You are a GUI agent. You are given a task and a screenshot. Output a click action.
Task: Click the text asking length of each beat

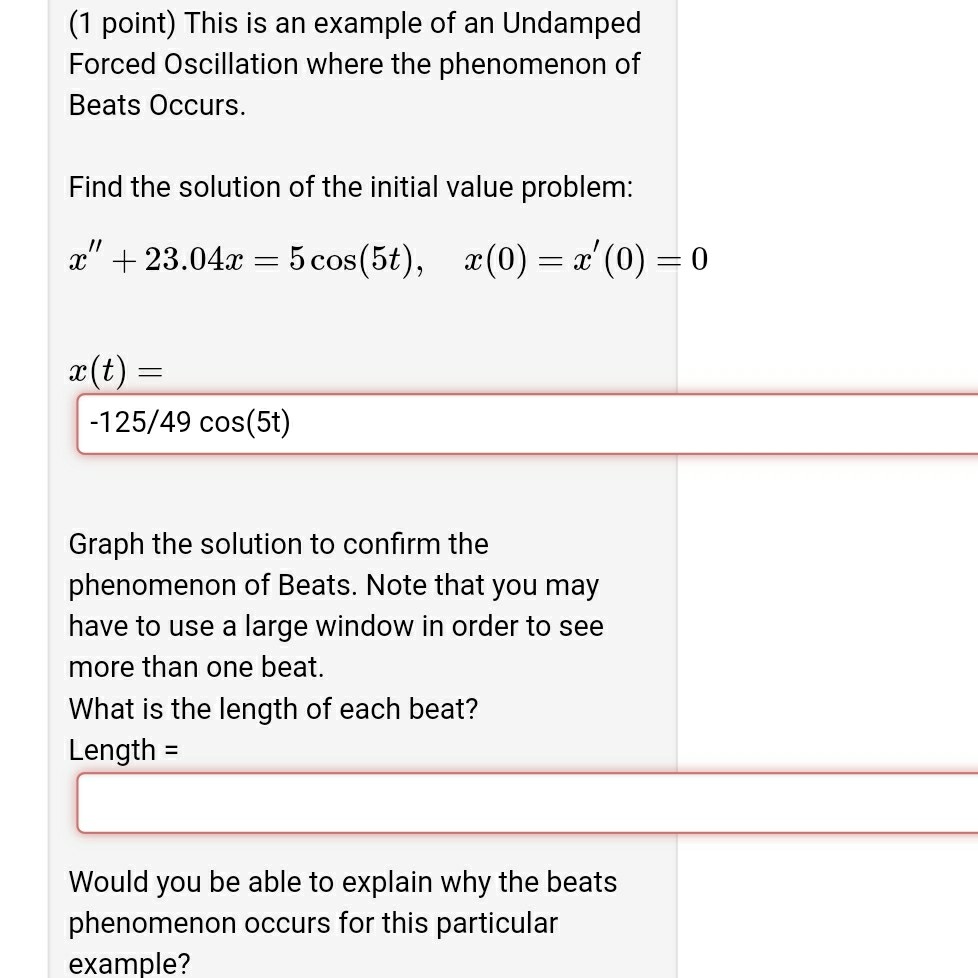272,709
